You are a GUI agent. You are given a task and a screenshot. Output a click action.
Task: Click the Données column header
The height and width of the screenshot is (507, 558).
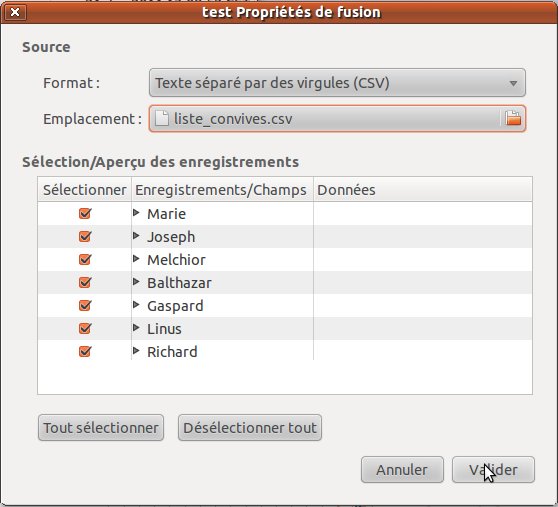[423, 190]
